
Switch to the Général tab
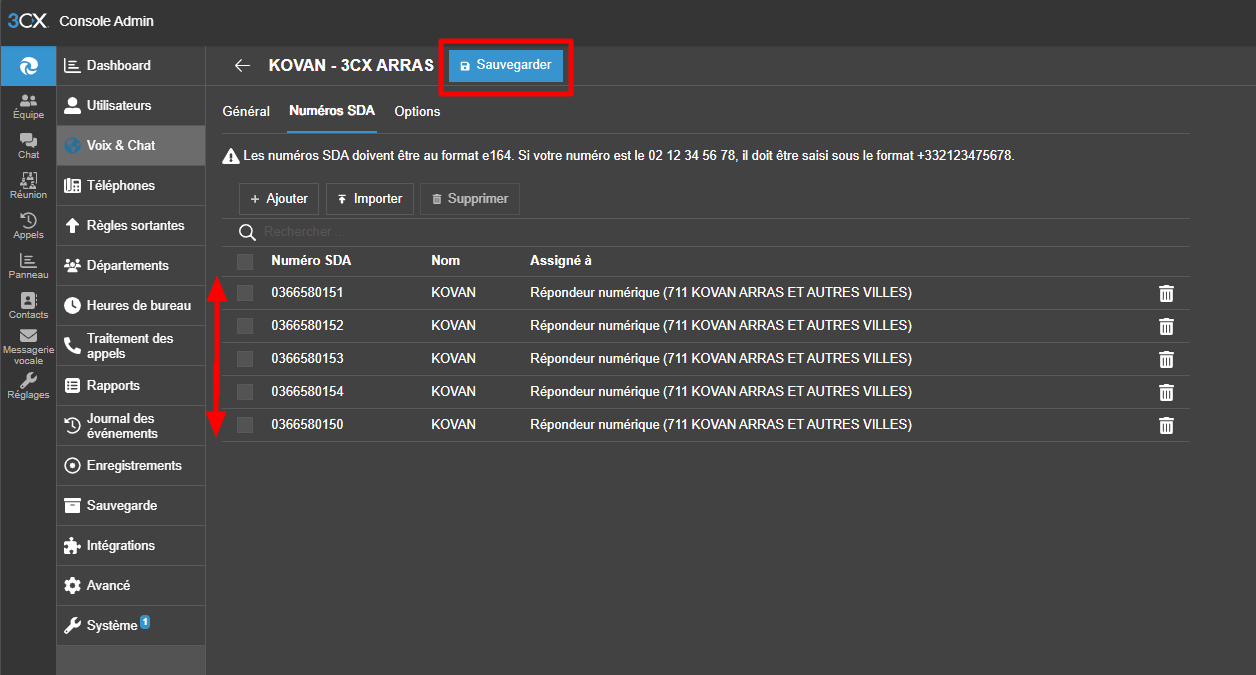pyautogui.click(x=246, y=111)
